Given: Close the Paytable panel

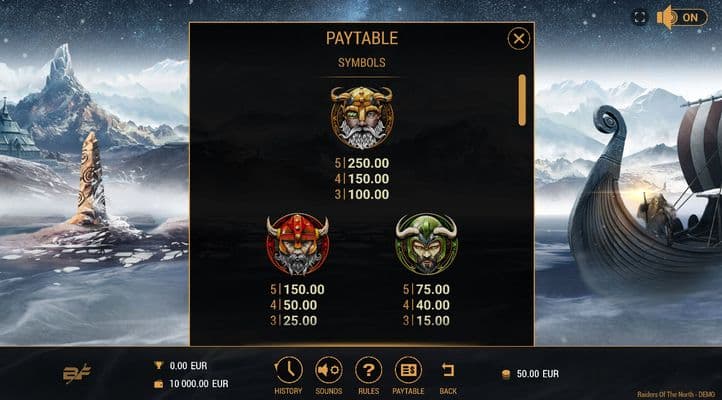Looking at the screenshot, I should click(x=519, y=39).
